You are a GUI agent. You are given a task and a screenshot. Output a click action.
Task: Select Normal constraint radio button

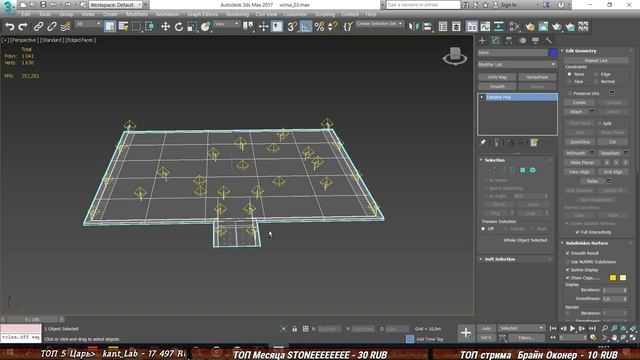[596, 82]
